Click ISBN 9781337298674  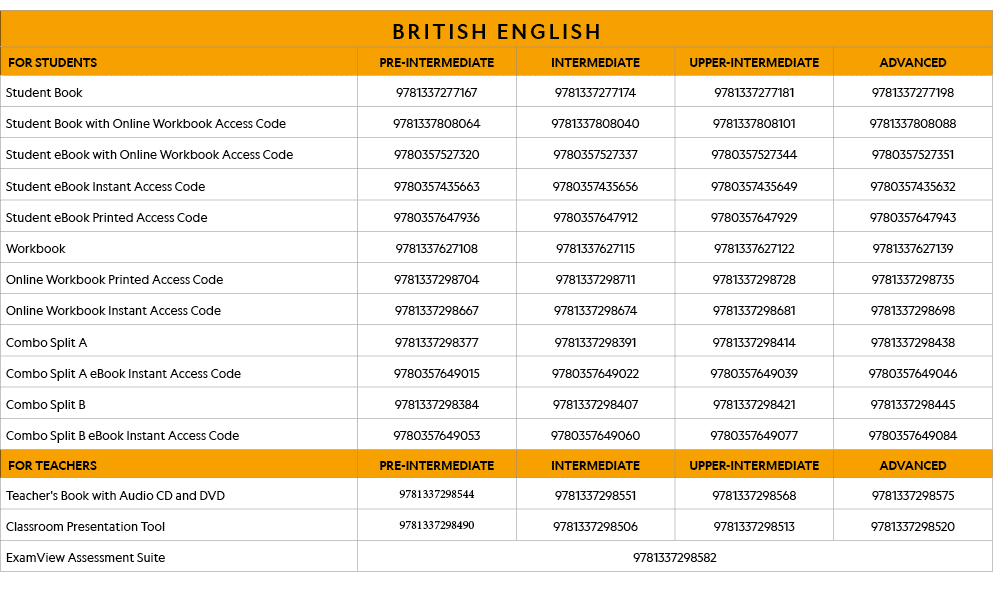pyautogui.click(x=595, y=311)
